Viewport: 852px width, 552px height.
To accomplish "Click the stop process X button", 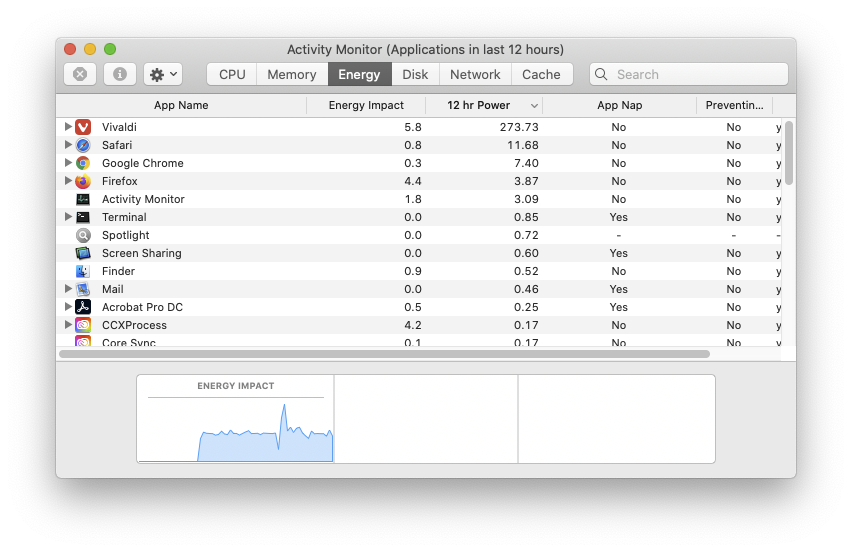I will (x=80, y=74).
